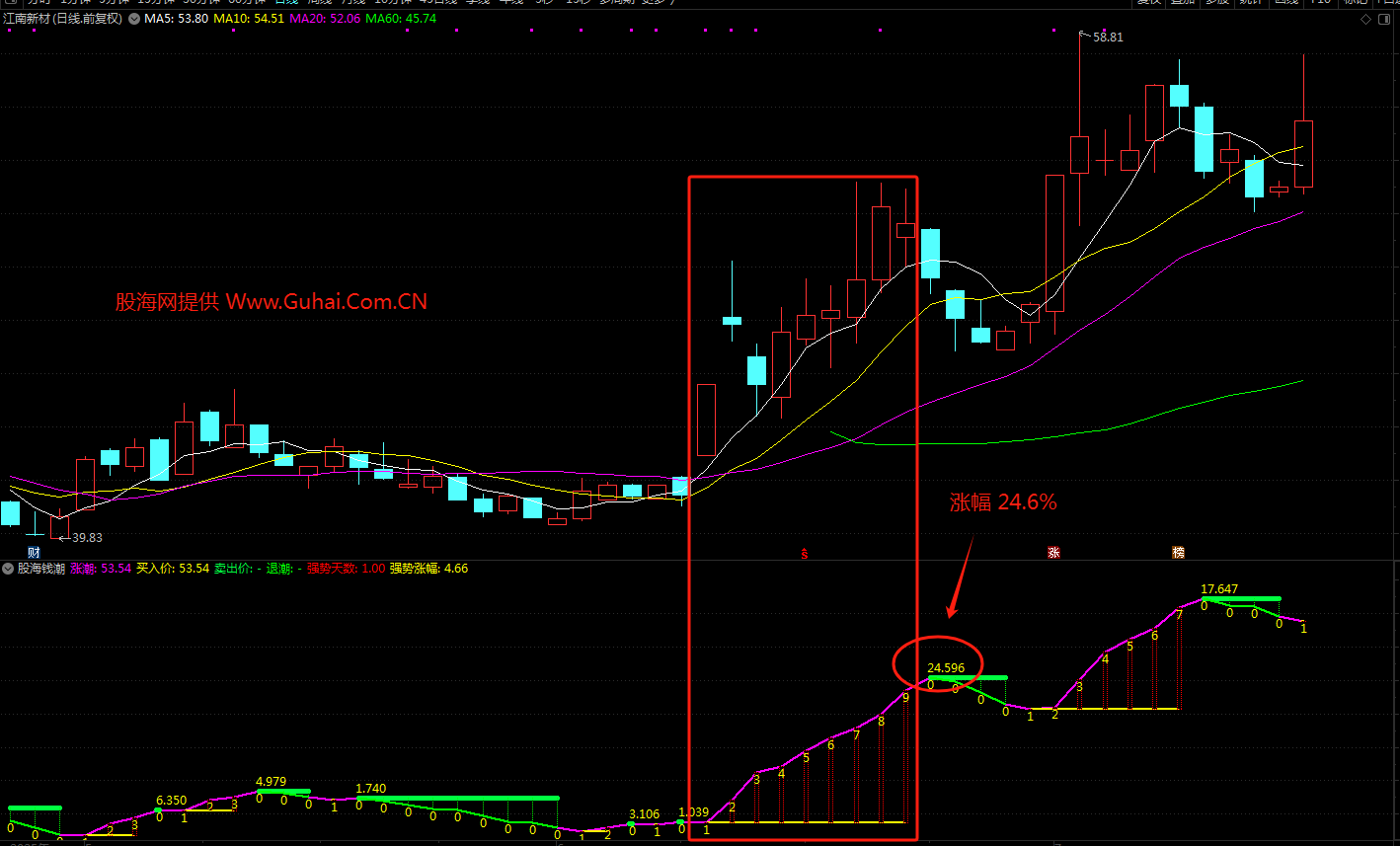Image resolution: width=1400 pixels, height=846 pixels.
Task: Click the 卖出价 label
Action: click(233, 569)
